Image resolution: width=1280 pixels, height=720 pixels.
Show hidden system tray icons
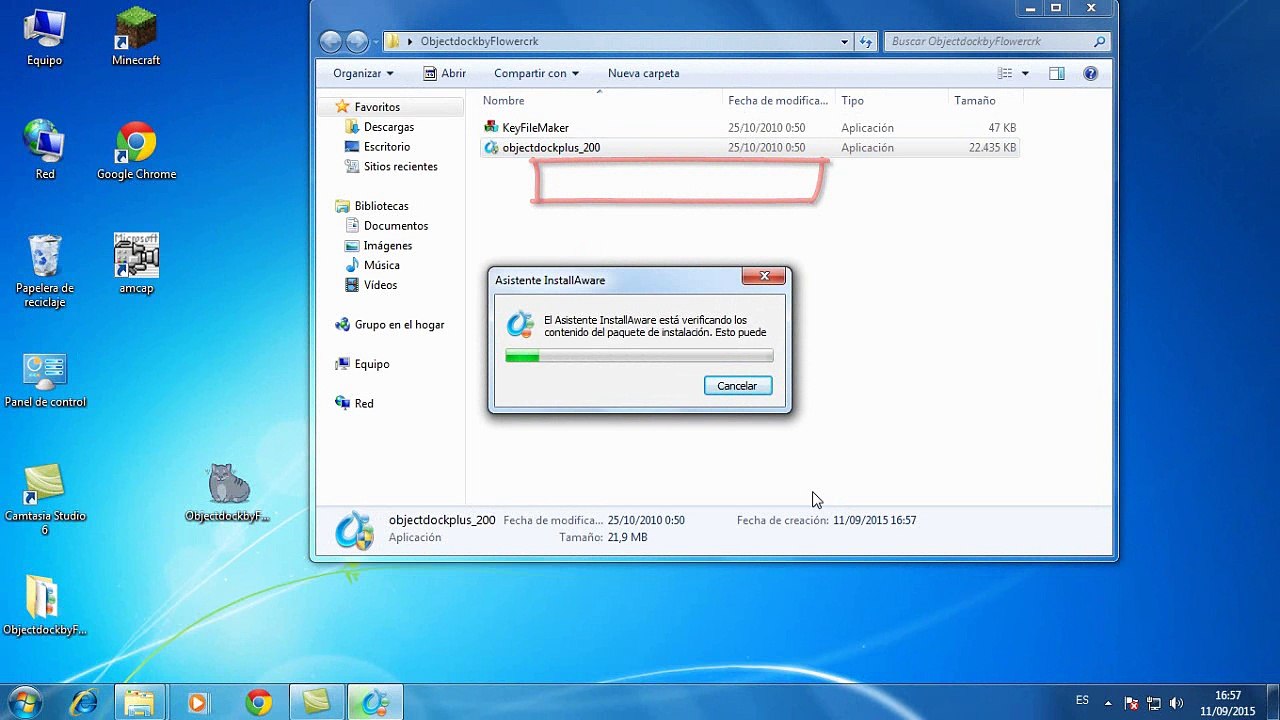[1108, 703]
